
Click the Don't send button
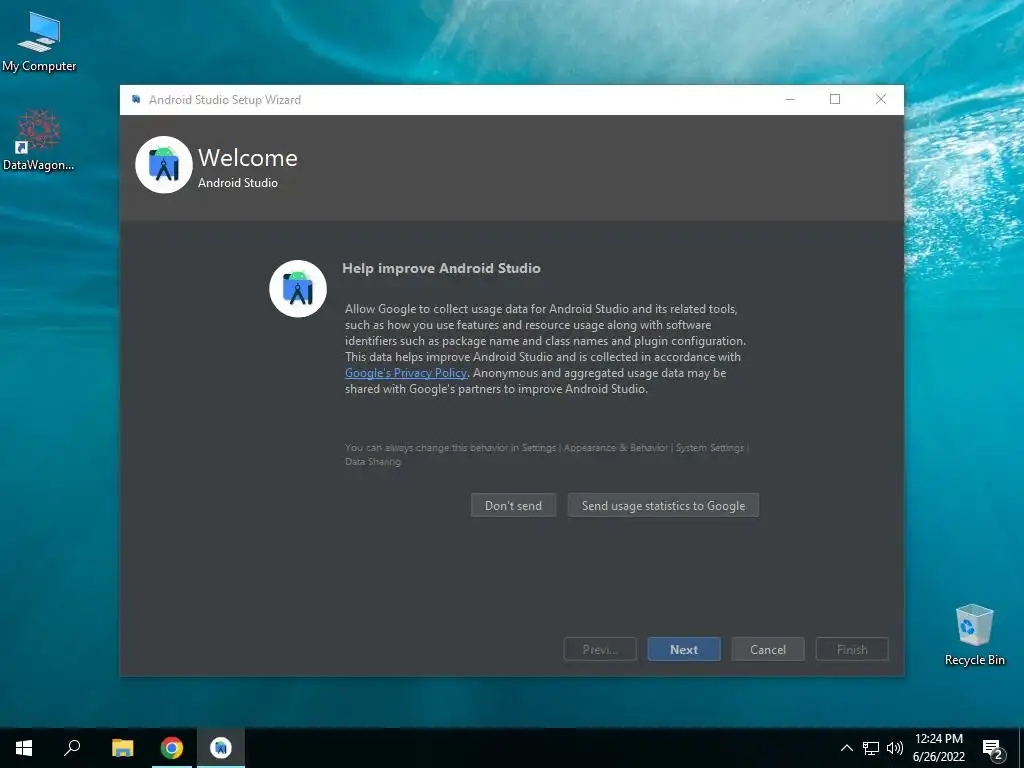(x=513, y=505)
